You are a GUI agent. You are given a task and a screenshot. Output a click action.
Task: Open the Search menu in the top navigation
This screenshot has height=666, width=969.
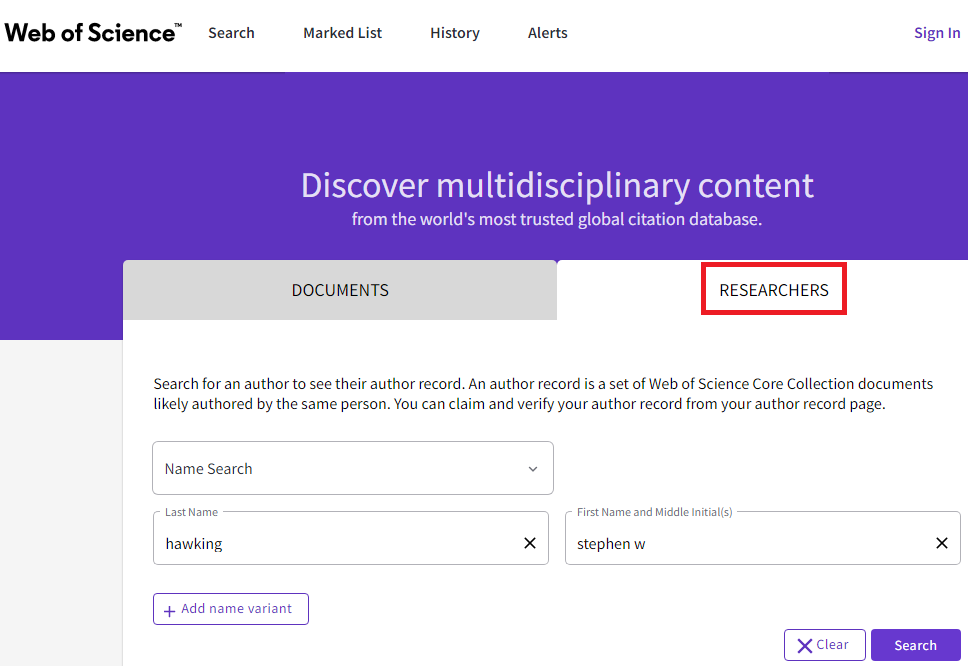(231, 33)
